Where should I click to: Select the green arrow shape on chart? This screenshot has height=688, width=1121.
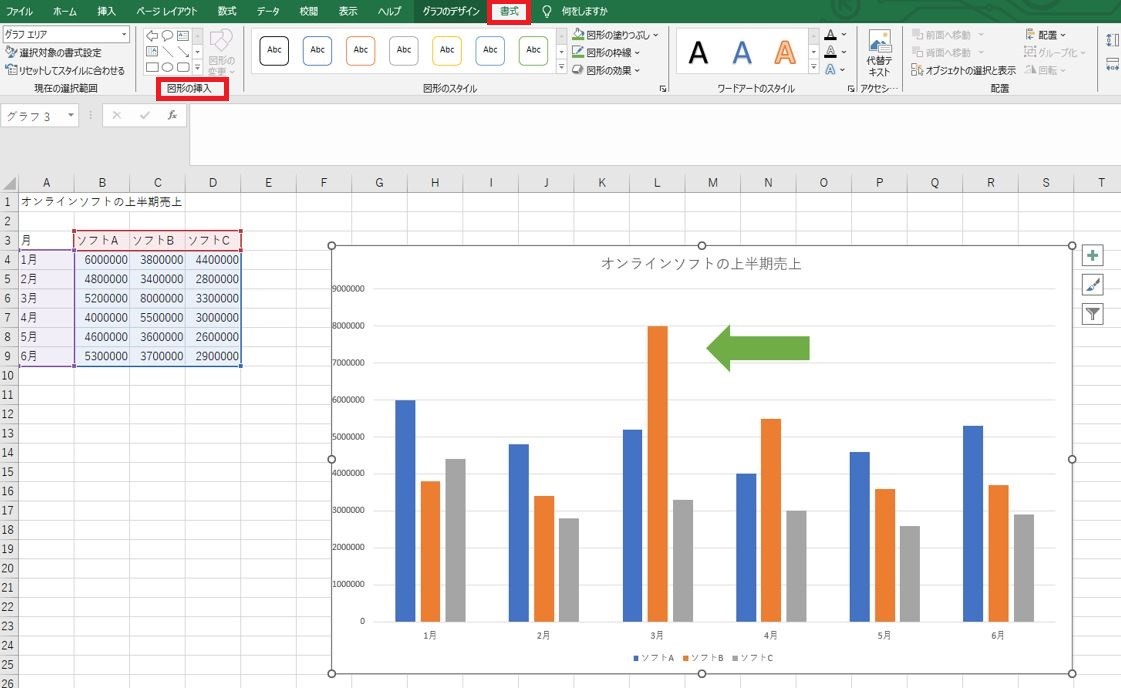click(x=758, y=348)
